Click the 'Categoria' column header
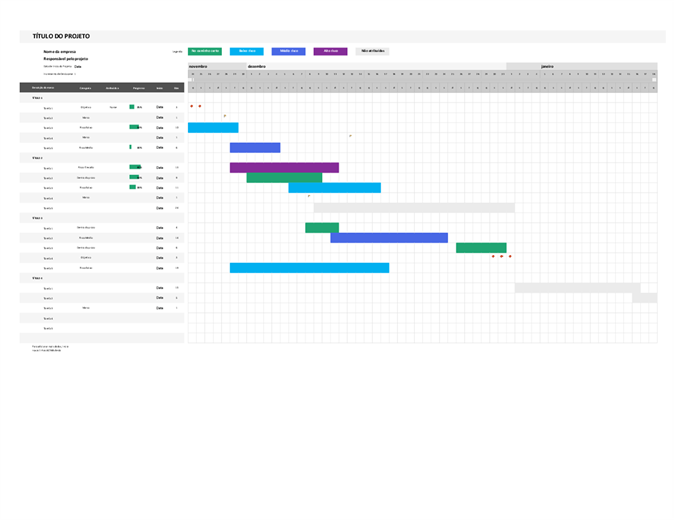Screen dimensions: 675x520 pyautogui.click(x=85, y=88)
